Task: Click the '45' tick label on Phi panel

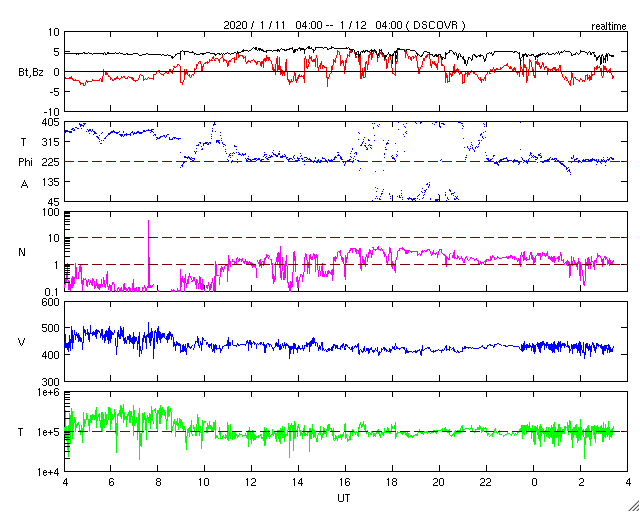Action: click(x=53, y=202)
